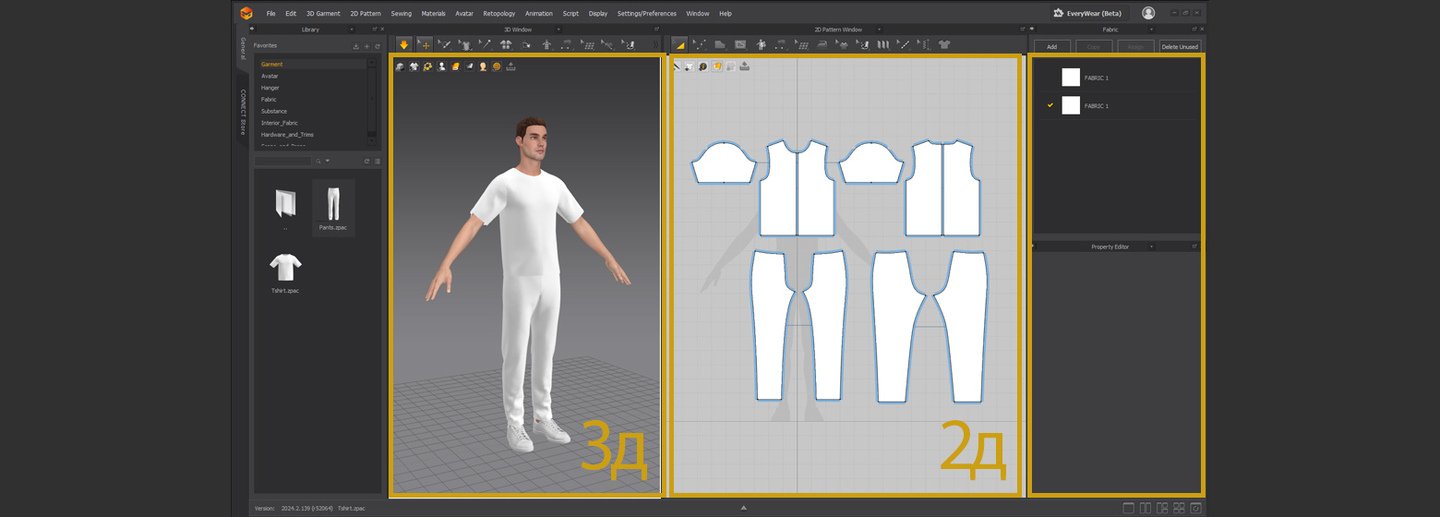Open the CONNECT Store side tab

[242, 112]
